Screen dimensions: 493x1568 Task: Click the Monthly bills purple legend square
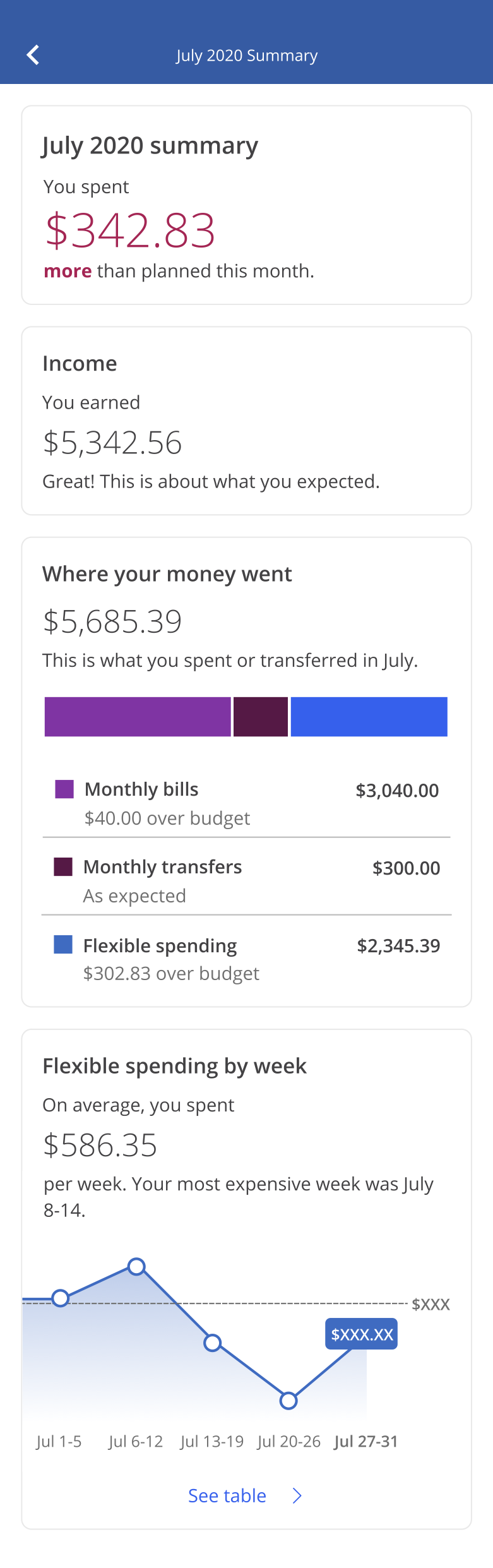[64, 789]
